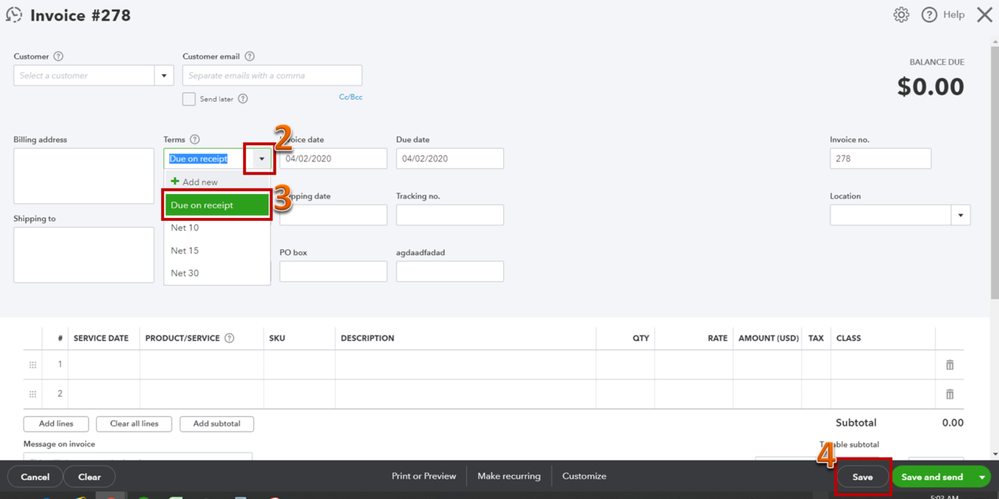Viewport: 999px width, 499px height.
Task: Click the Customer email input field
Action: tap(272, 75)
